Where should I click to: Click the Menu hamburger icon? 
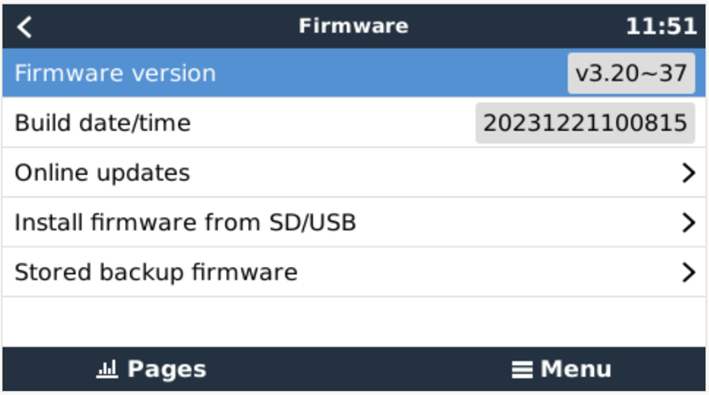coord(522,370)
